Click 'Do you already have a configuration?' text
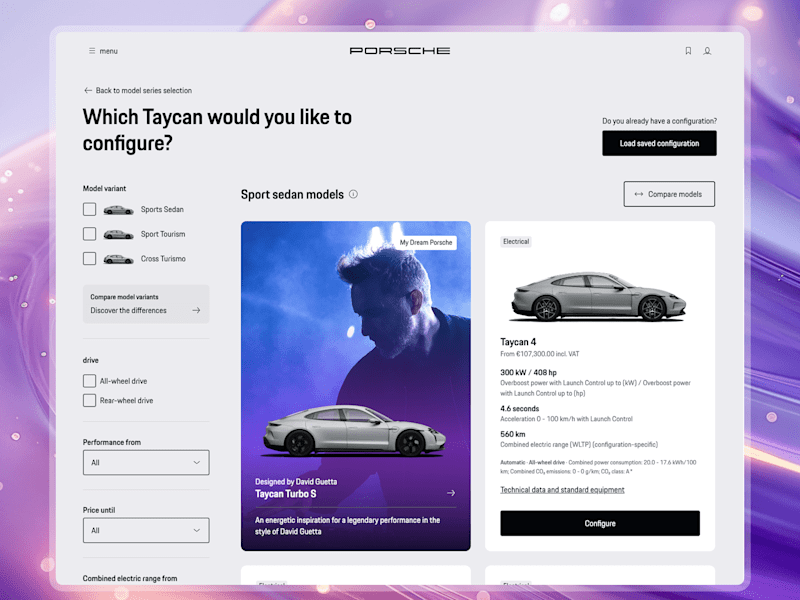 659,121
